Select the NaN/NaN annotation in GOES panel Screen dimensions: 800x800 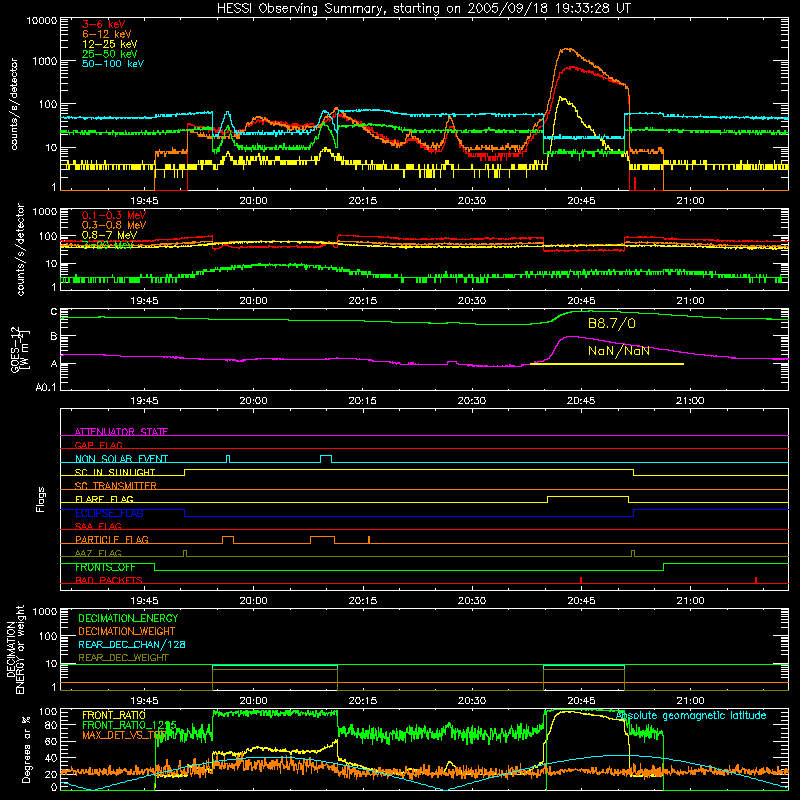[x=618, y=351]
